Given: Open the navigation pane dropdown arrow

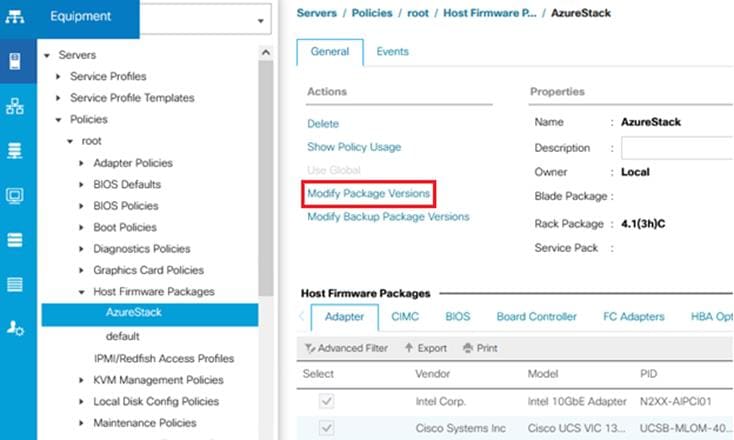Looking at the screenshot, I should (261, 21).
